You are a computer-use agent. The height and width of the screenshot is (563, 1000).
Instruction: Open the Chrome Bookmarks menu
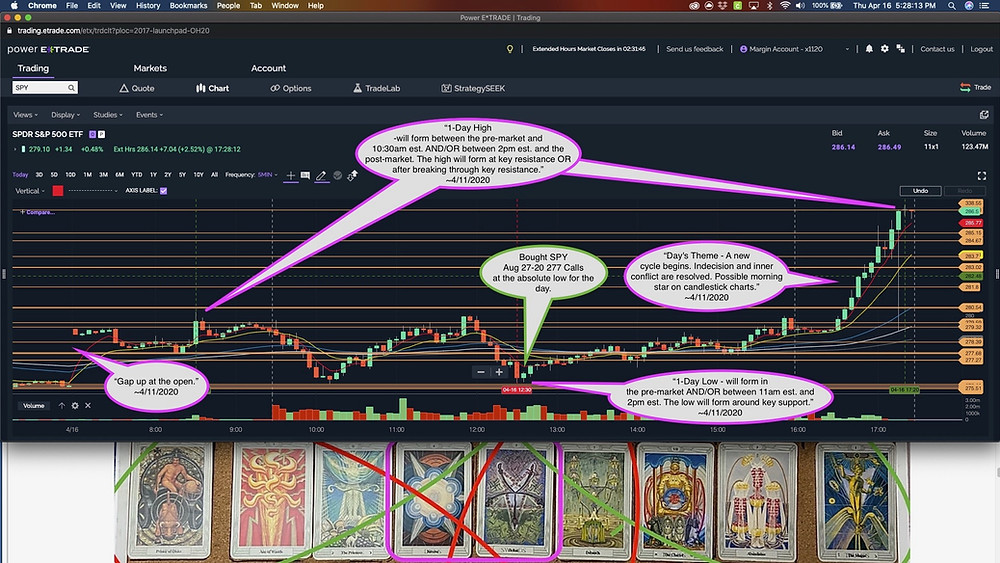(188, 5)
